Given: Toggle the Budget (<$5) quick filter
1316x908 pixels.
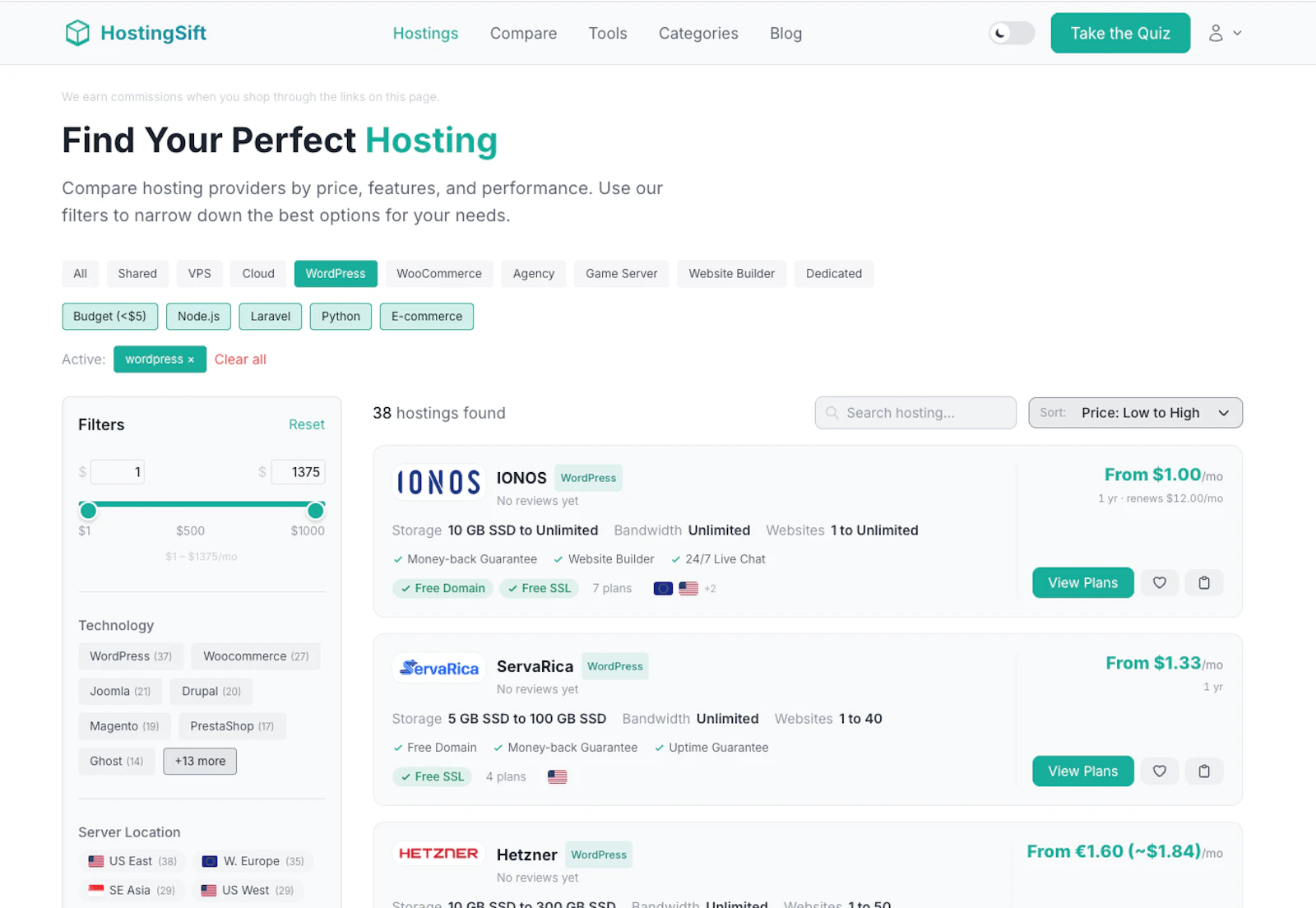Looking at the screenshot, I should (x=109, y=317).
